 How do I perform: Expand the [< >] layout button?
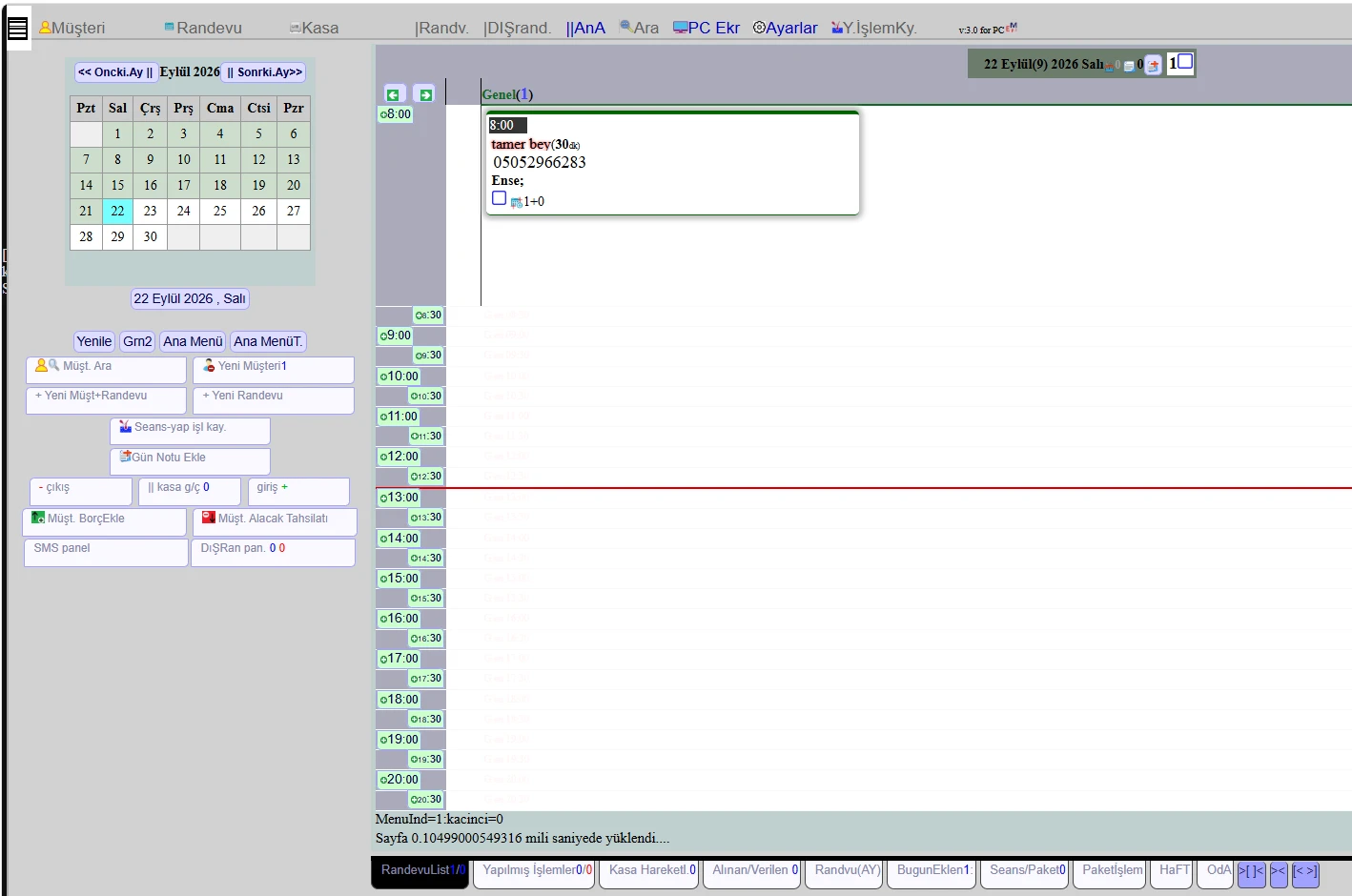coord(1305,872)
